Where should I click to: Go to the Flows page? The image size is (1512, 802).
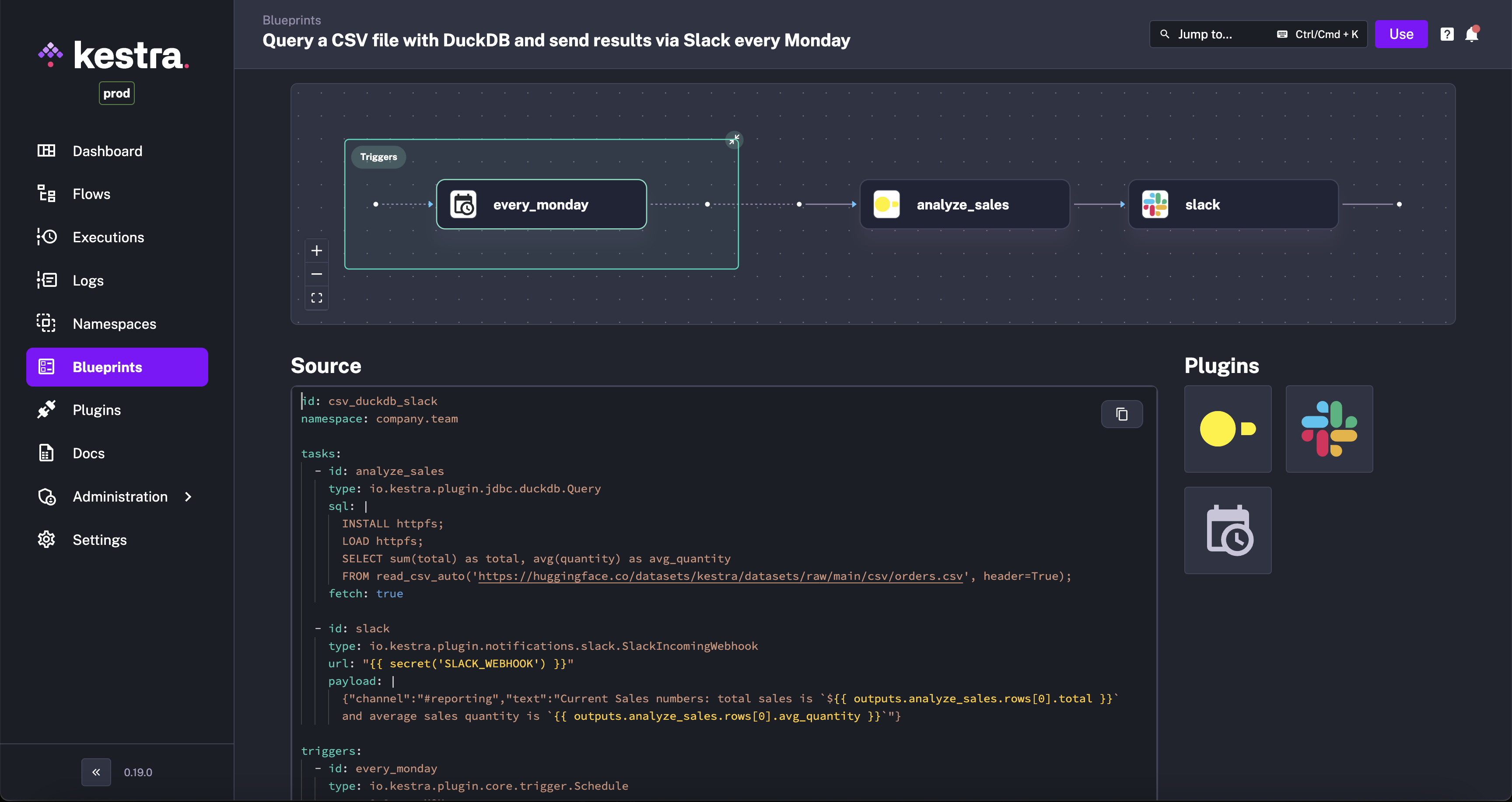(91, 194)
